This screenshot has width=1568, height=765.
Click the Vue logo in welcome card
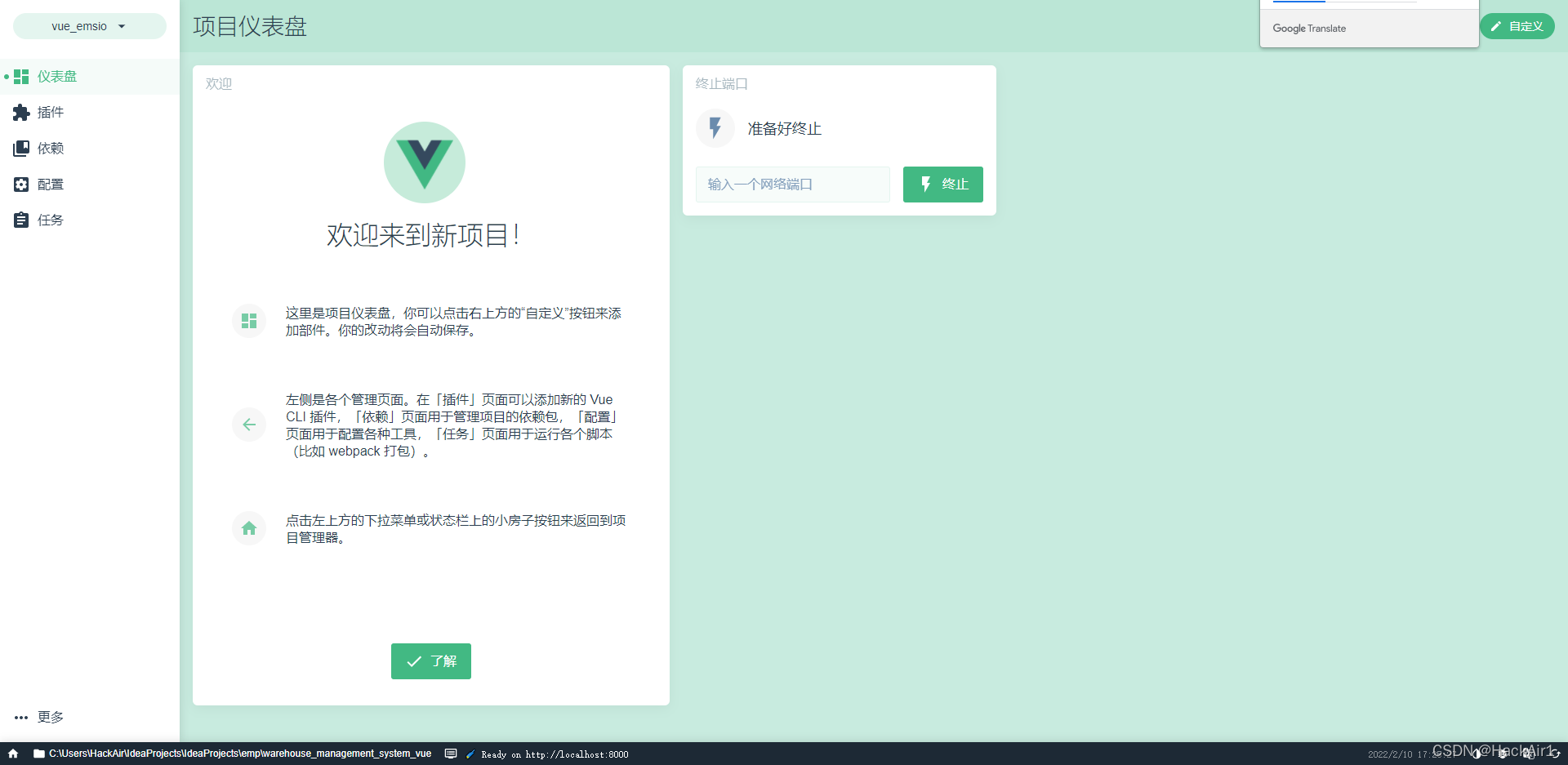tap(425, 162)
